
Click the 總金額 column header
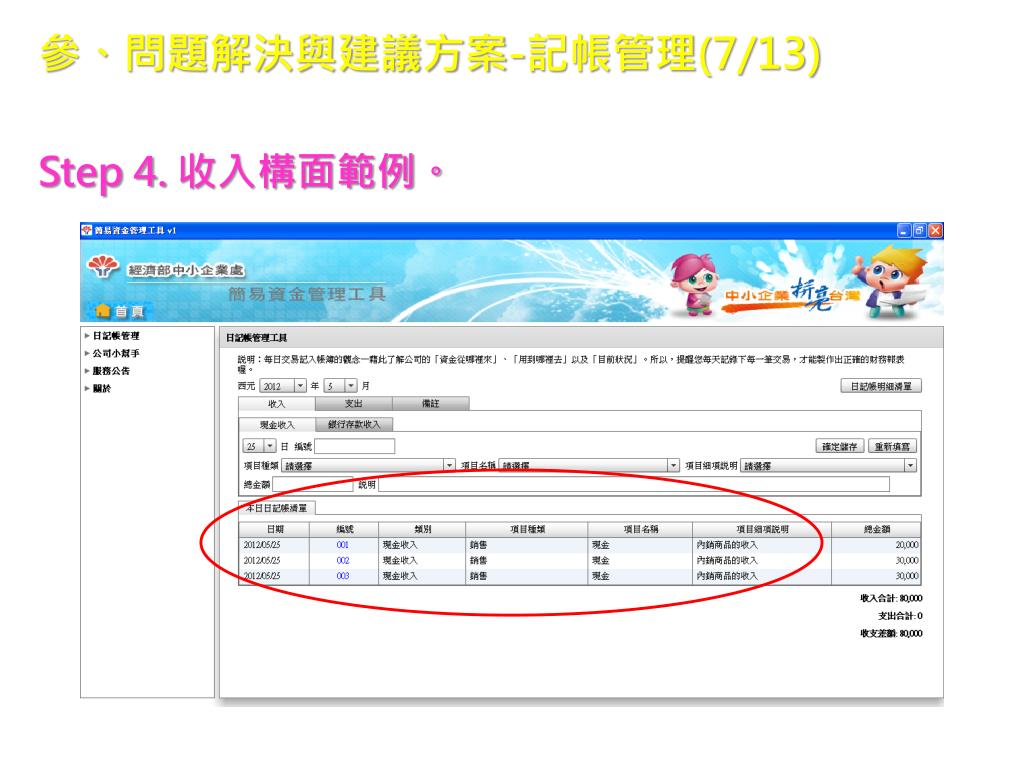coord(876,529)
